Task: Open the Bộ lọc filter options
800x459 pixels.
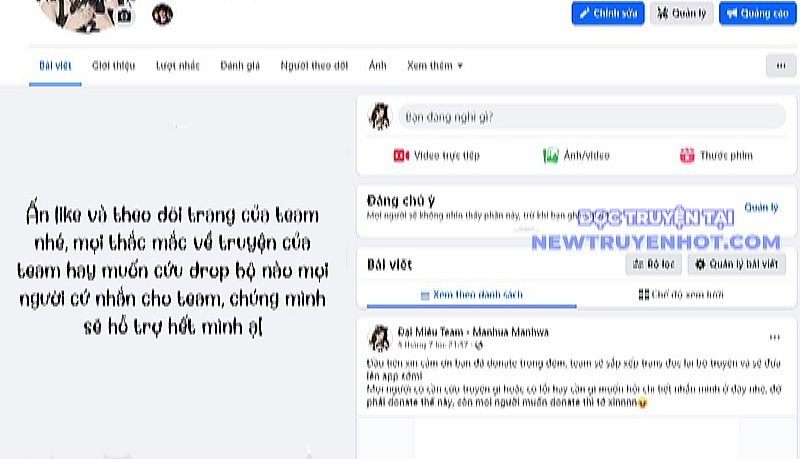Action: click(x=653, y=264)
